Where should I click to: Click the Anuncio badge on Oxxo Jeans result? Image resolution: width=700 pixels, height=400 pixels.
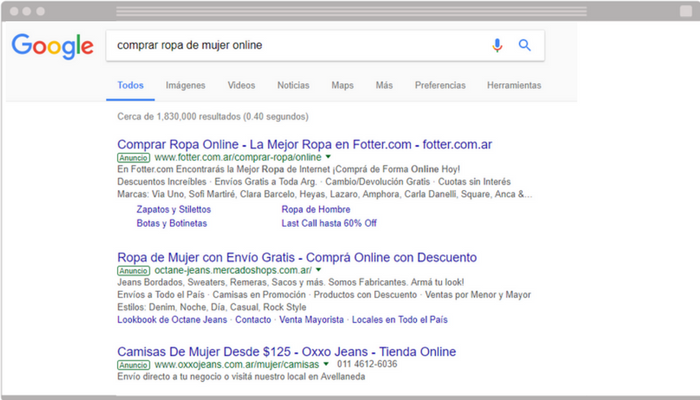tap(133, 365)
